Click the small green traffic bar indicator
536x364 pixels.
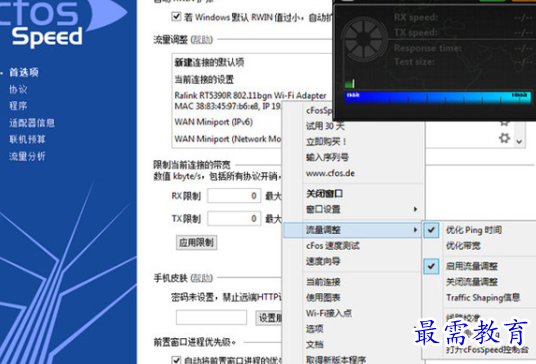(350, 83)
